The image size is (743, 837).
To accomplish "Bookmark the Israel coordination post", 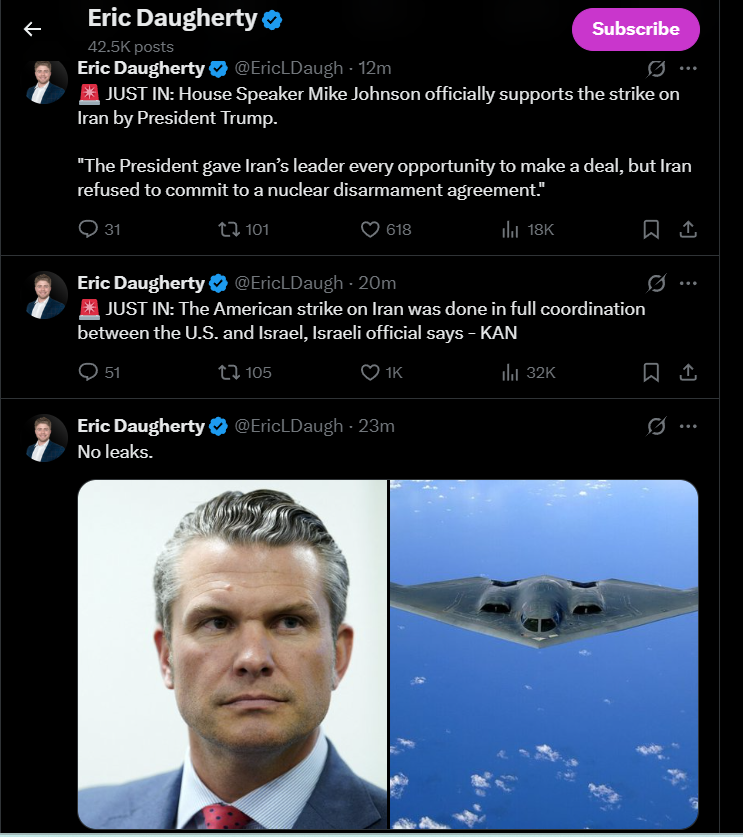I will 651,372.
